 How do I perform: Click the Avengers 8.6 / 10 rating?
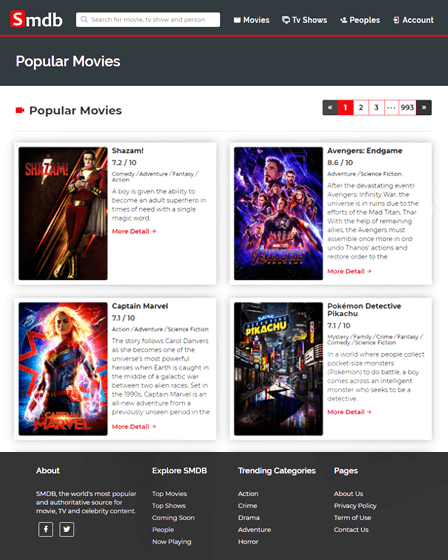pyautogui.click(x=340, y=162)
